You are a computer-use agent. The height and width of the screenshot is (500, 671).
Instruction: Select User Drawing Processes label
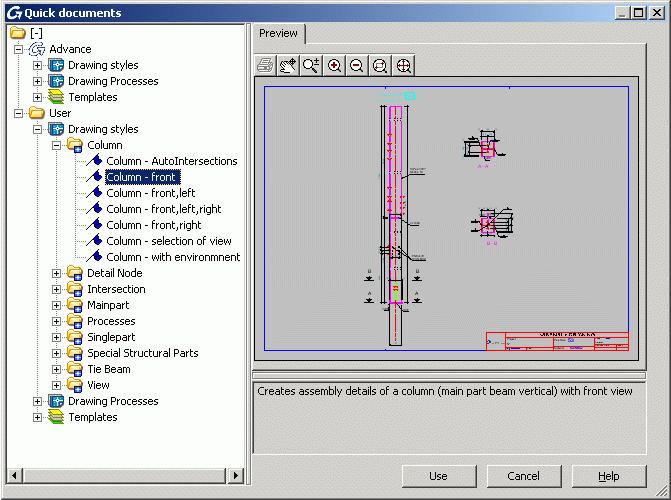pyautogui.click(x=113, y=401)
